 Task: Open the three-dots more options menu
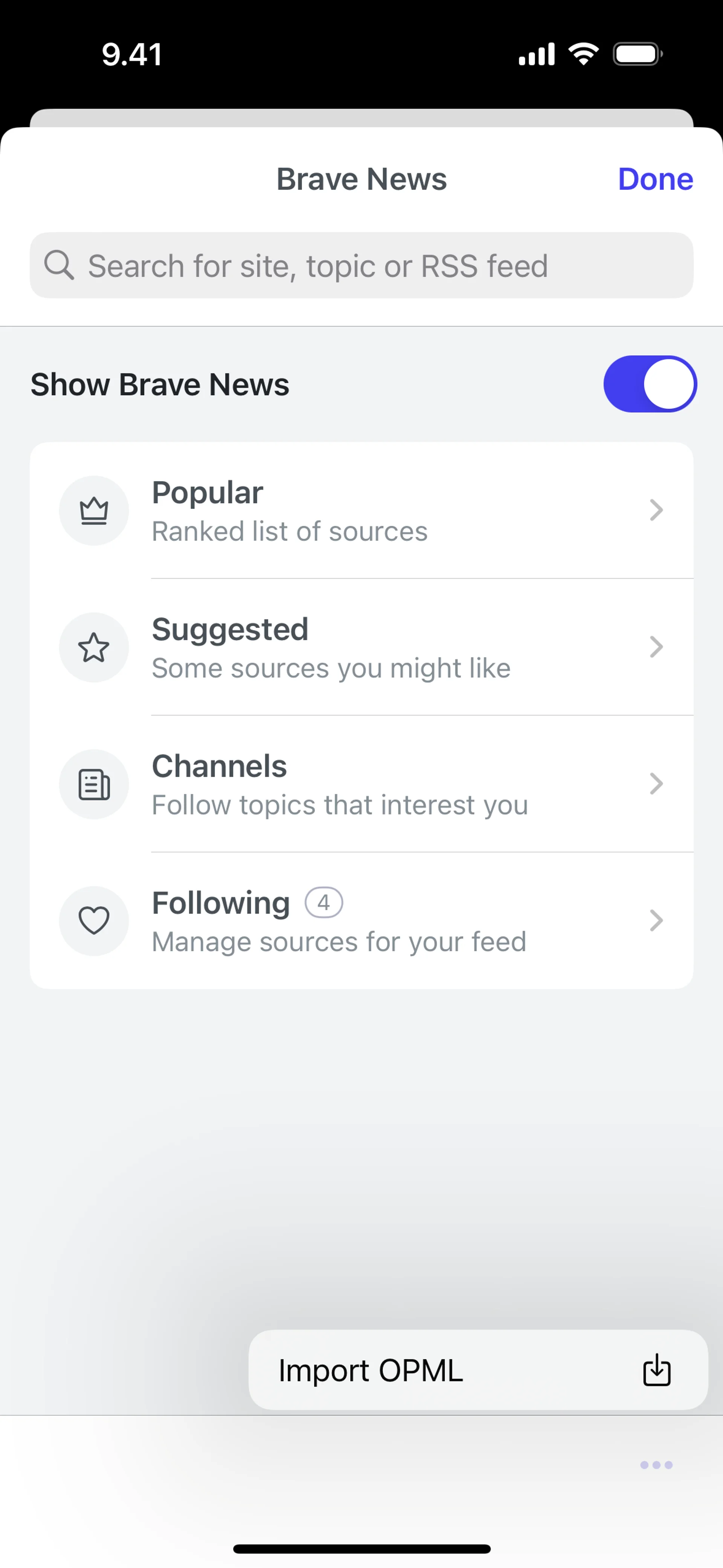[x=656, y=1464]
